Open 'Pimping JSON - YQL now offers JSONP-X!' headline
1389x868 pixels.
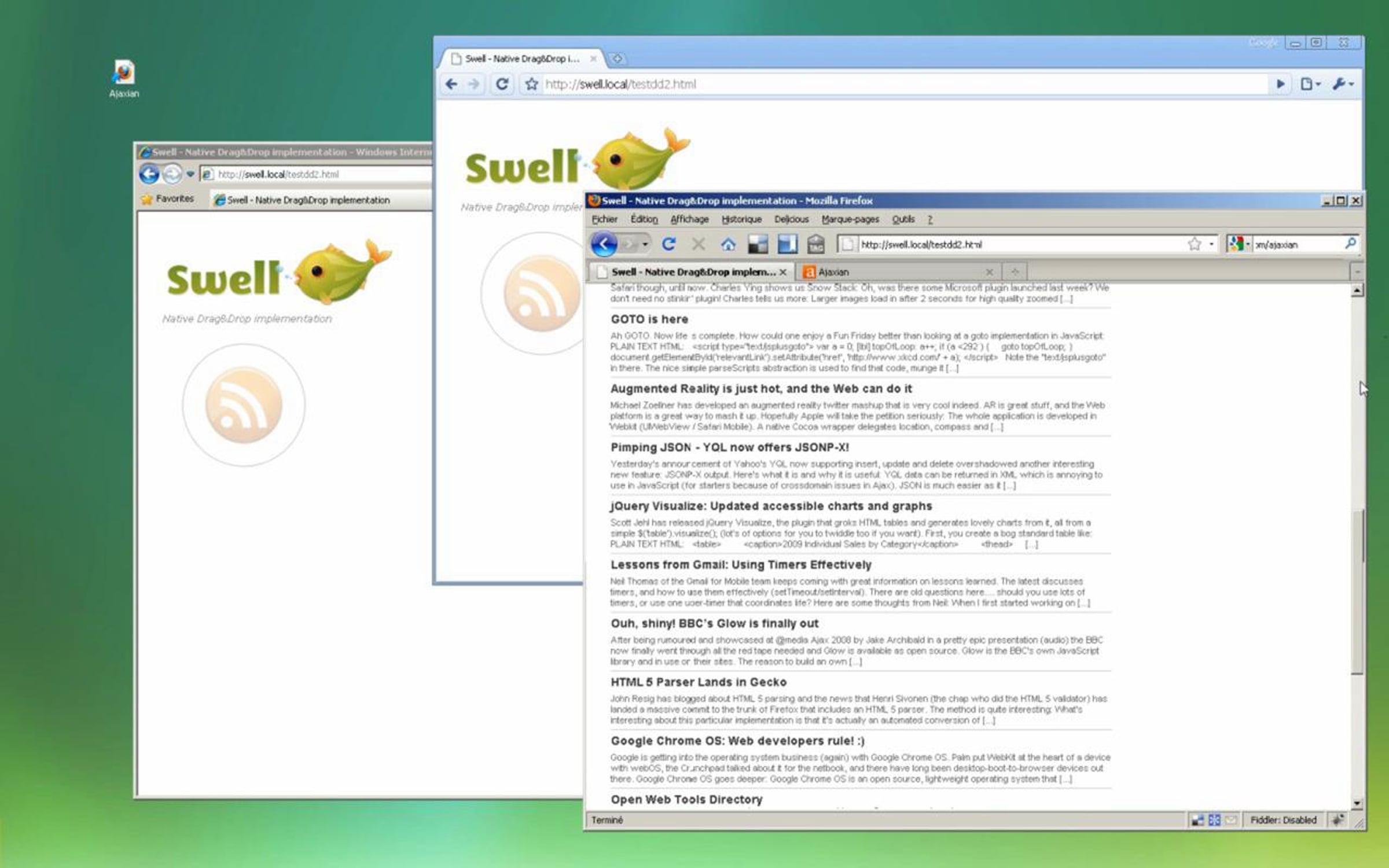[x=730, y=447]
